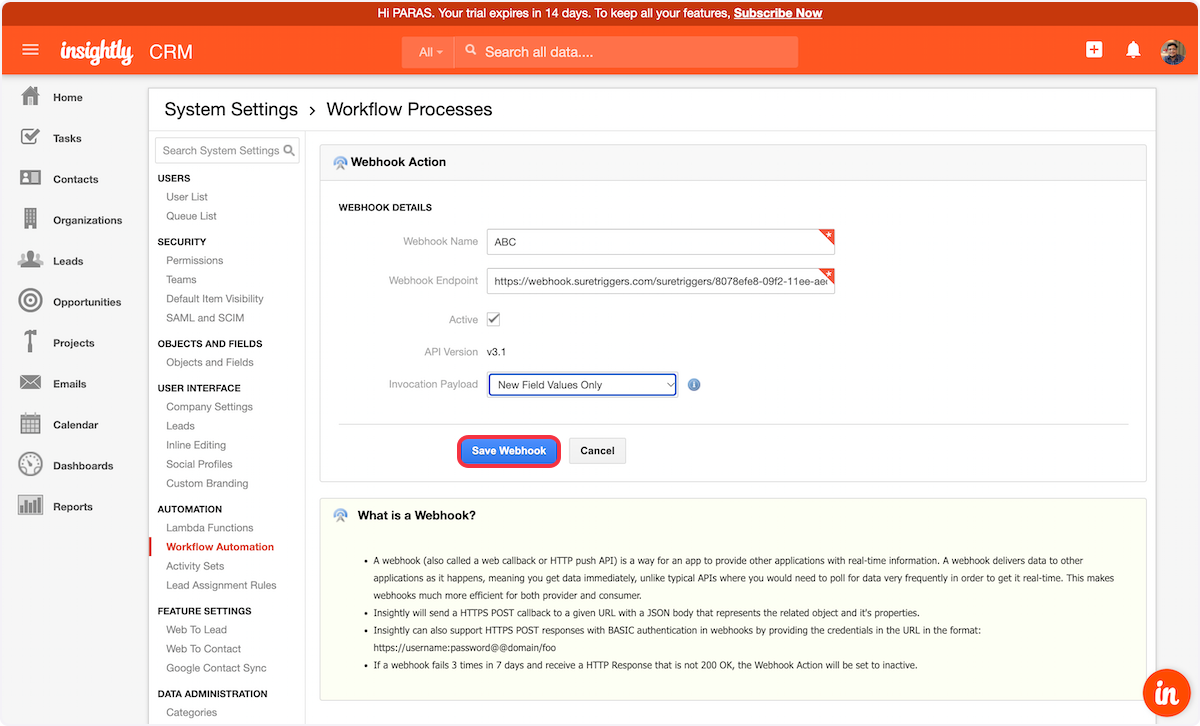This screenshot has width=1200, height=726.
Task: Click the Calendar icon in sidebar
Action: (31, 424)
